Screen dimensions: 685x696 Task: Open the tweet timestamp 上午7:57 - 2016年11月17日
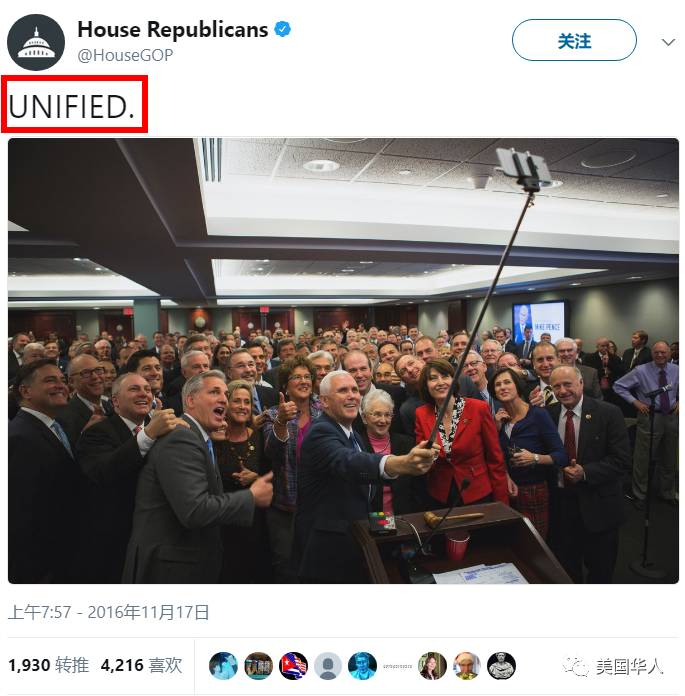click(x=109, y=612)
